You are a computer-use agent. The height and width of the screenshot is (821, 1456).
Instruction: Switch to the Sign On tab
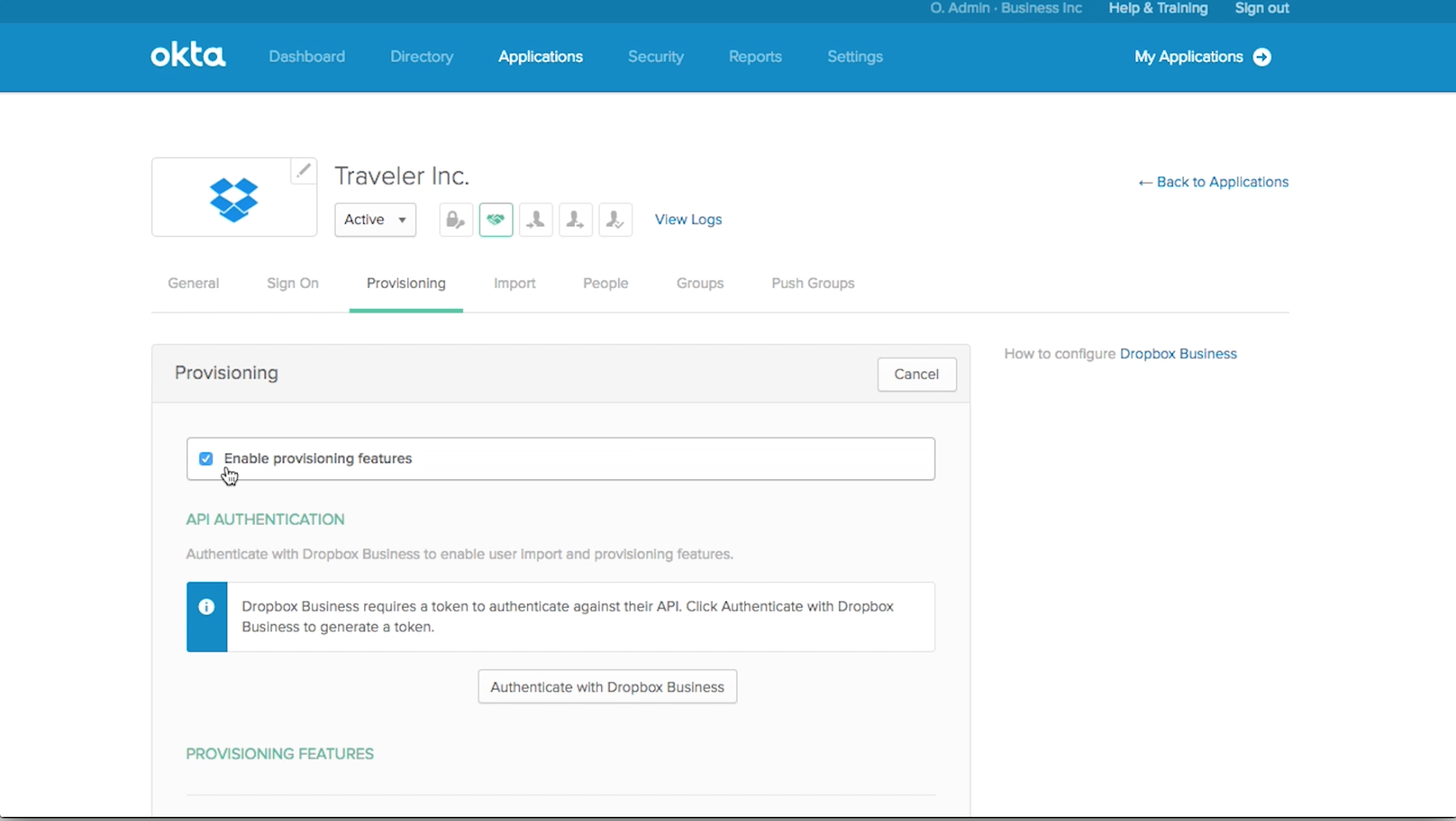[x=292, y=283]
